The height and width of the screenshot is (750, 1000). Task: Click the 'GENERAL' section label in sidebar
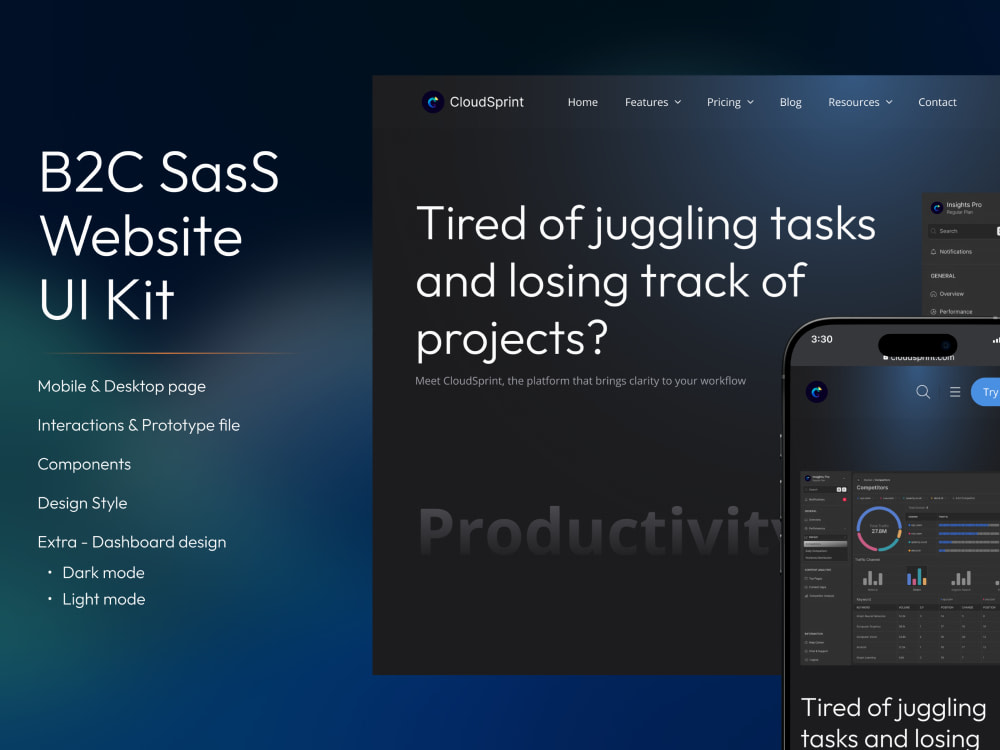pyautogui.click(x=943, y=276)
